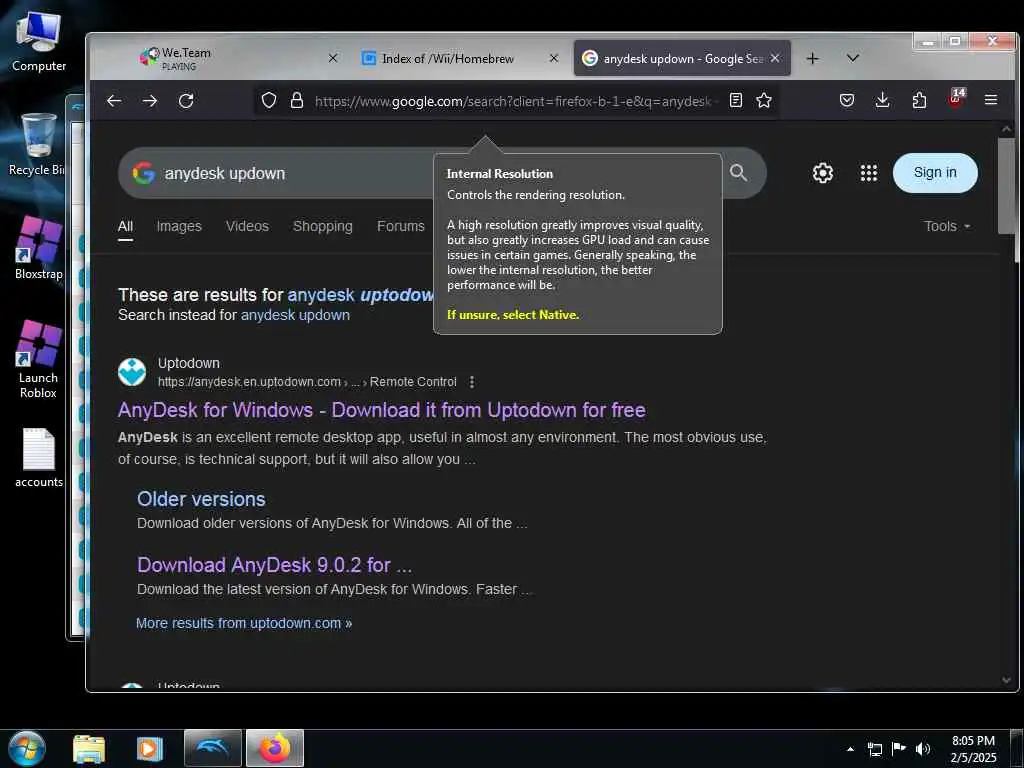Viewport: 1024px width, 768px height.
Task: Open the Extensions puzzle-piece icon
Action: point(919,100)
